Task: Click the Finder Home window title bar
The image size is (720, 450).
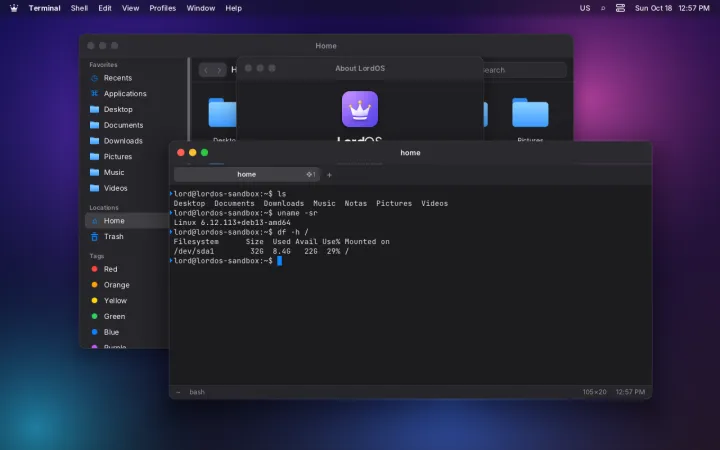Action: [326, 45]
